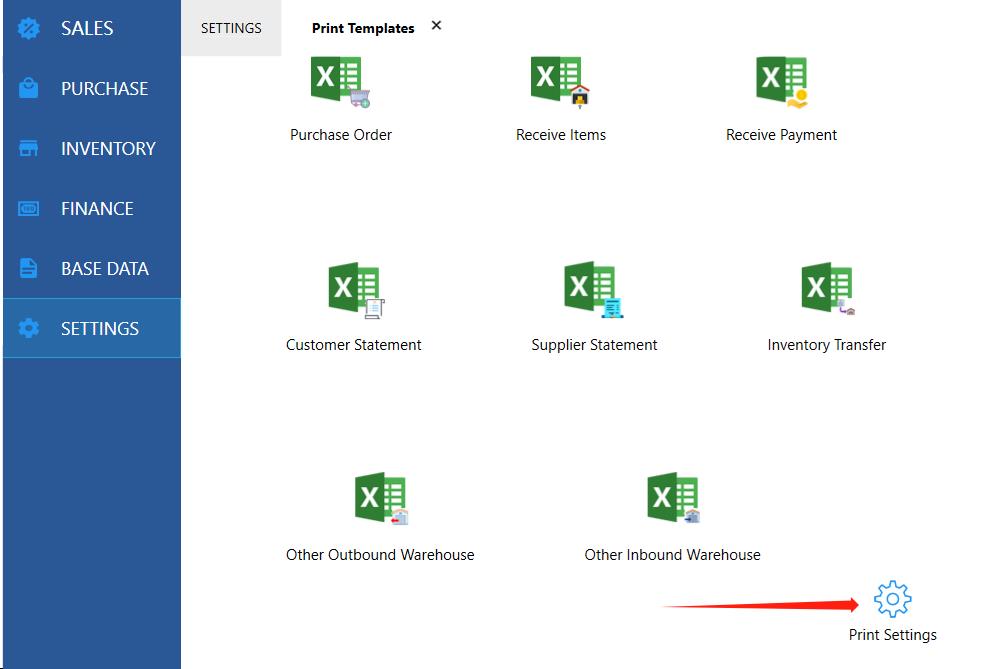Screen dimensions: 990x669
Task: Click the Finance sidebar icon
Action: click(28, 208)
